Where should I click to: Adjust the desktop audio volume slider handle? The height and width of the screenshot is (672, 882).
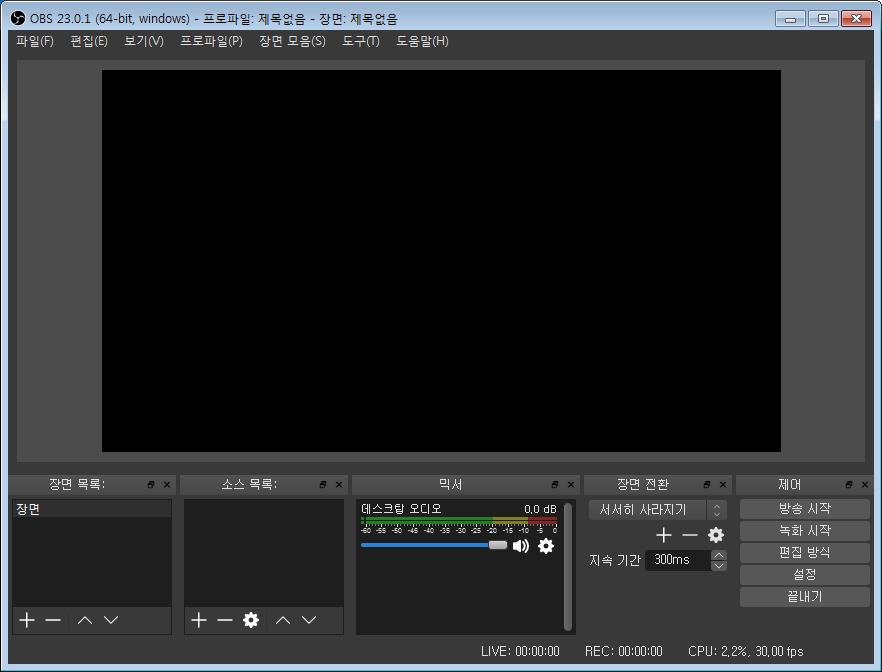pyautogui.click(x=498, y=545)
